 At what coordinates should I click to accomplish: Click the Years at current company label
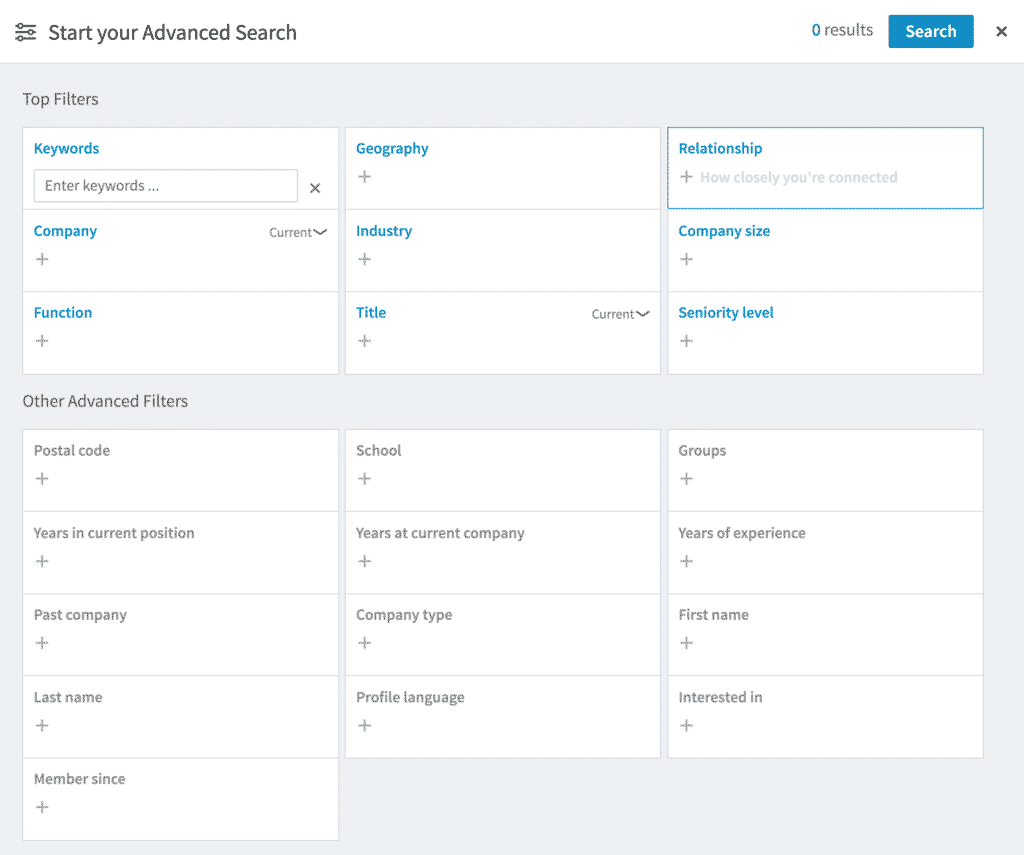click(x=440, y=533)
